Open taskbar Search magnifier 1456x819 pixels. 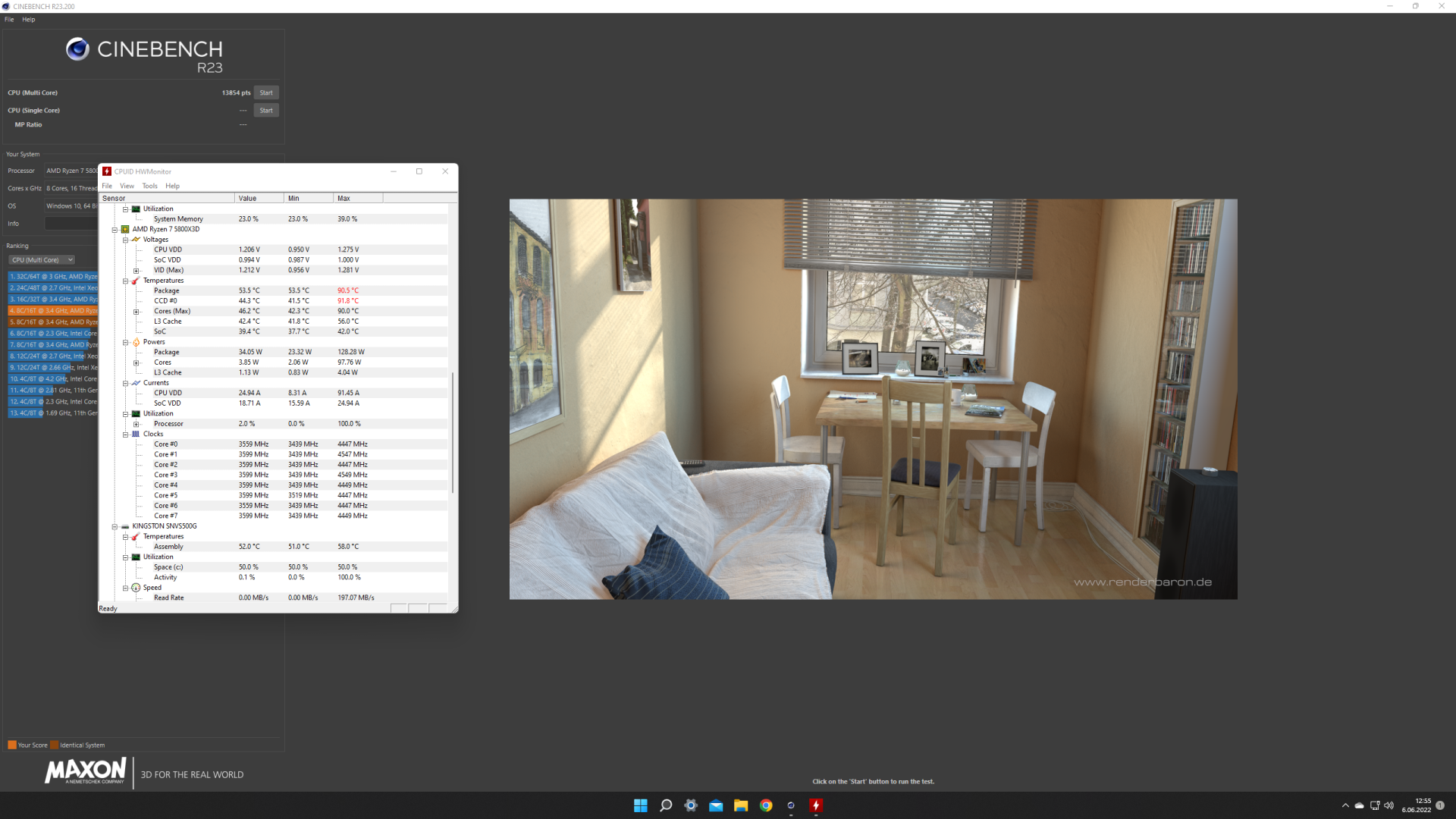pyautogui.click(x=666, y=805)
